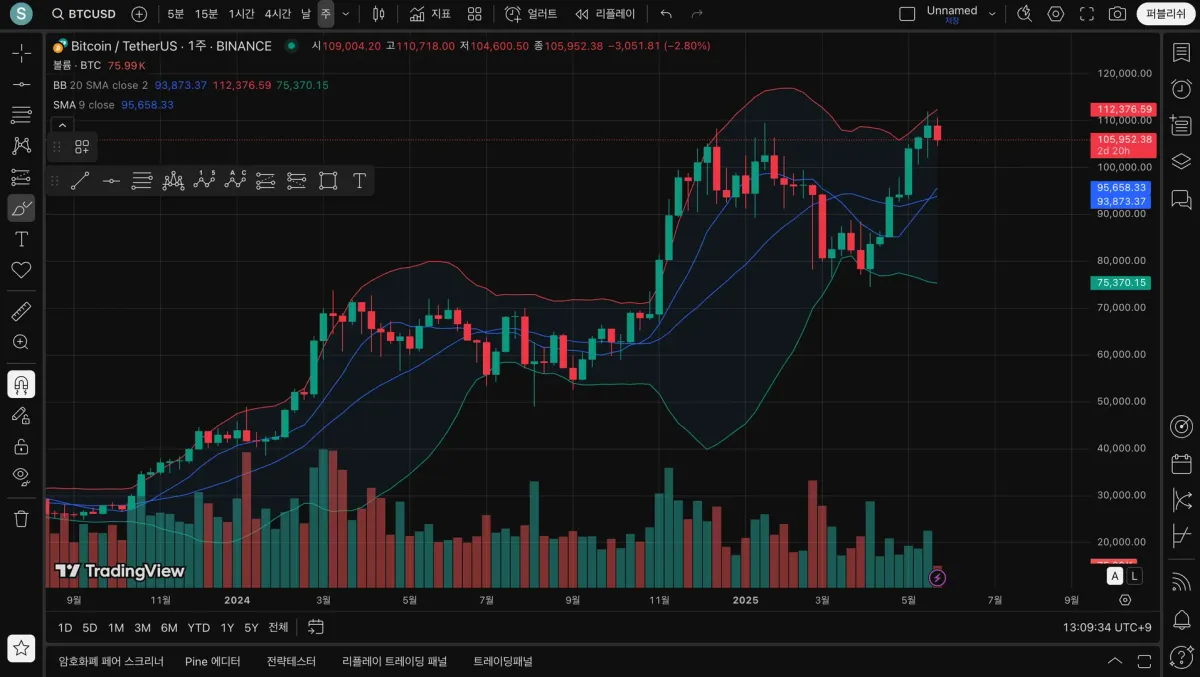
Task: Expand the timeframe interval dropdown chevron
Action: pos(346,14)
